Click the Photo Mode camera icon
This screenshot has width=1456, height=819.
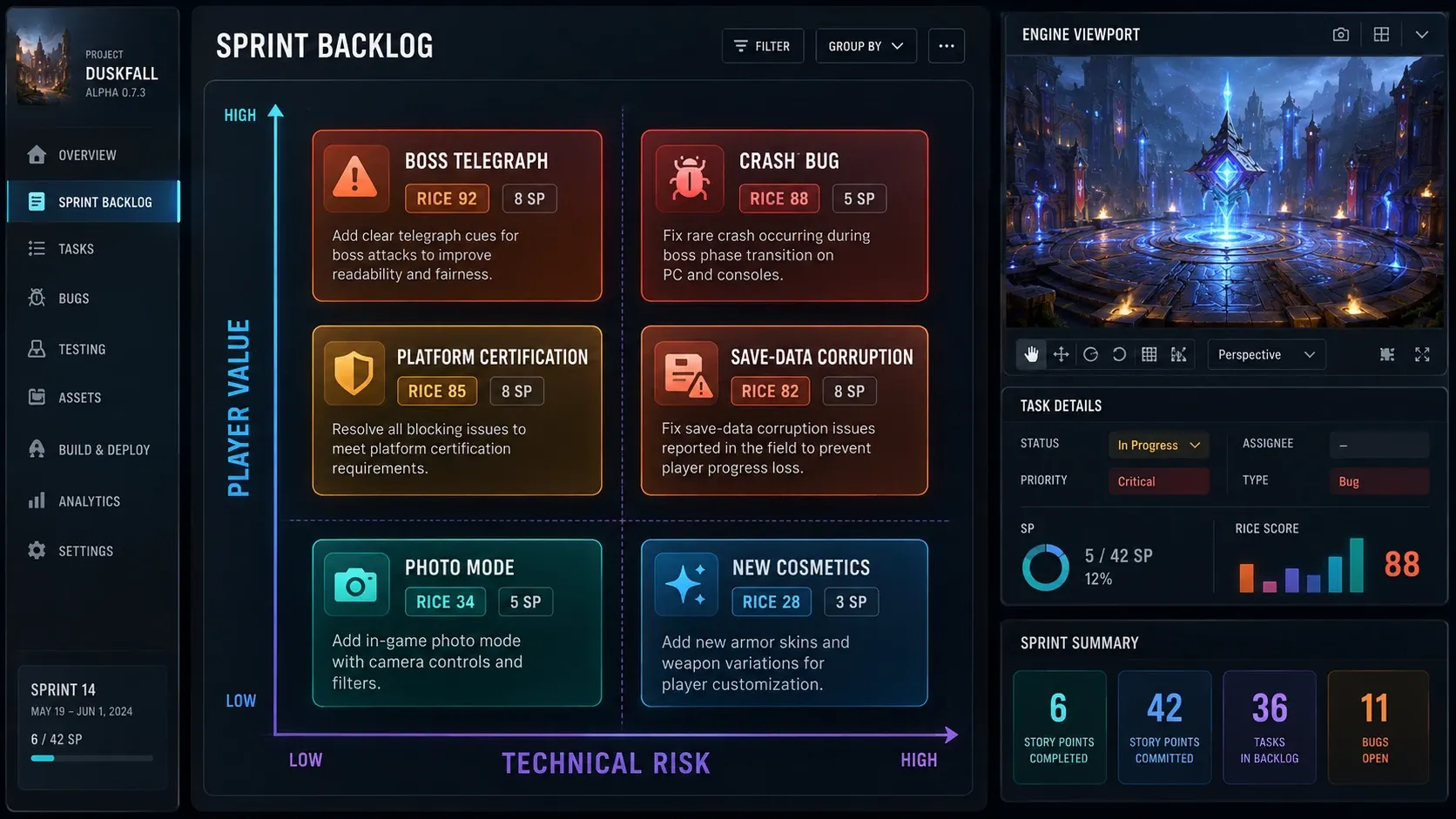coord(355,584)
